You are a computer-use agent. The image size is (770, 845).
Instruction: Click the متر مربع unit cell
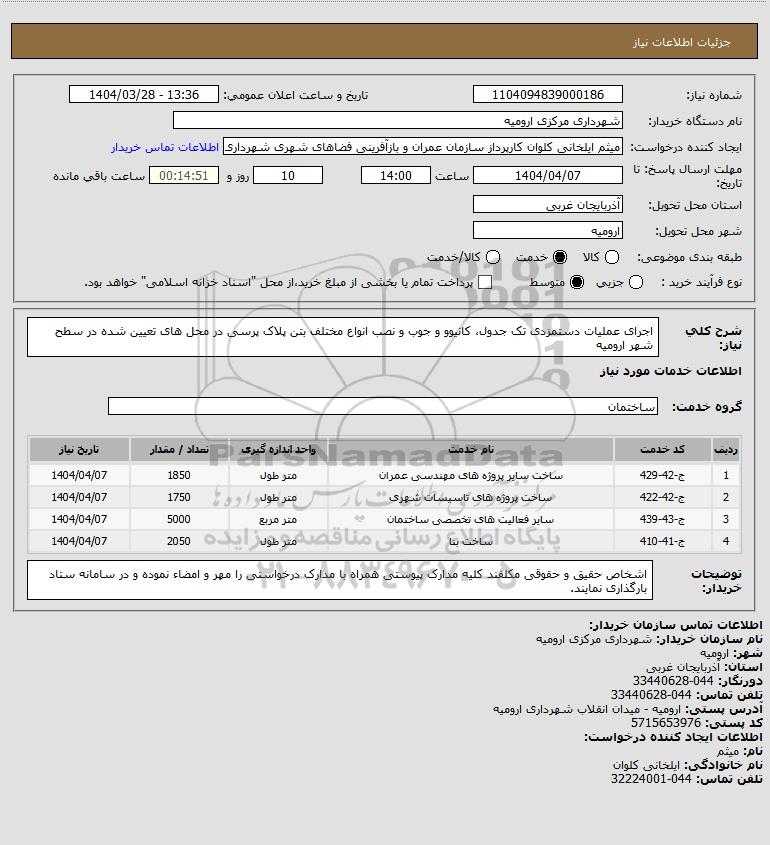tap(278, 520)
